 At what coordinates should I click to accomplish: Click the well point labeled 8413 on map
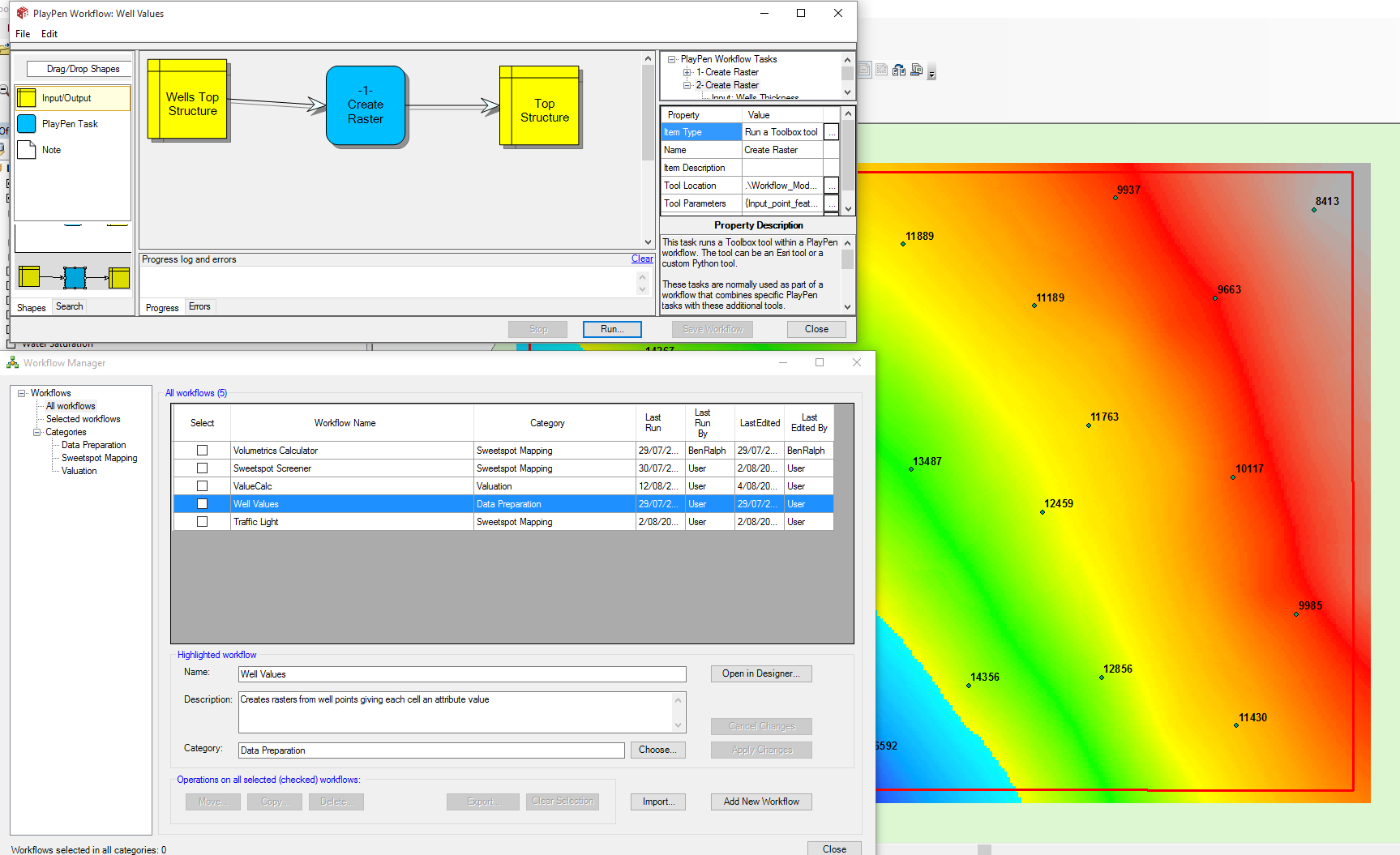click(x=1314, y=210)
